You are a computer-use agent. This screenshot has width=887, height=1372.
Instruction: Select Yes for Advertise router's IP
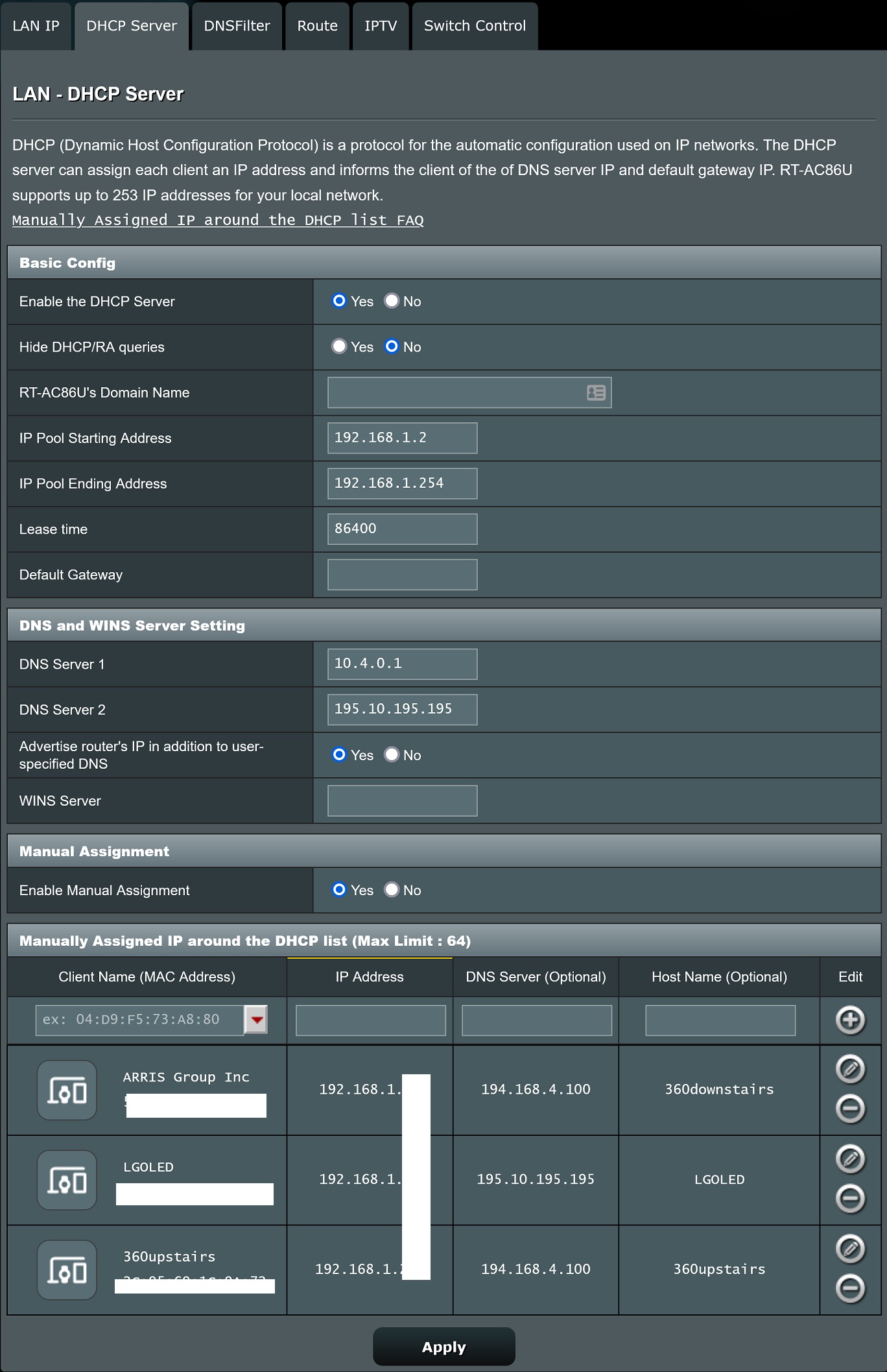pos(339,754)
